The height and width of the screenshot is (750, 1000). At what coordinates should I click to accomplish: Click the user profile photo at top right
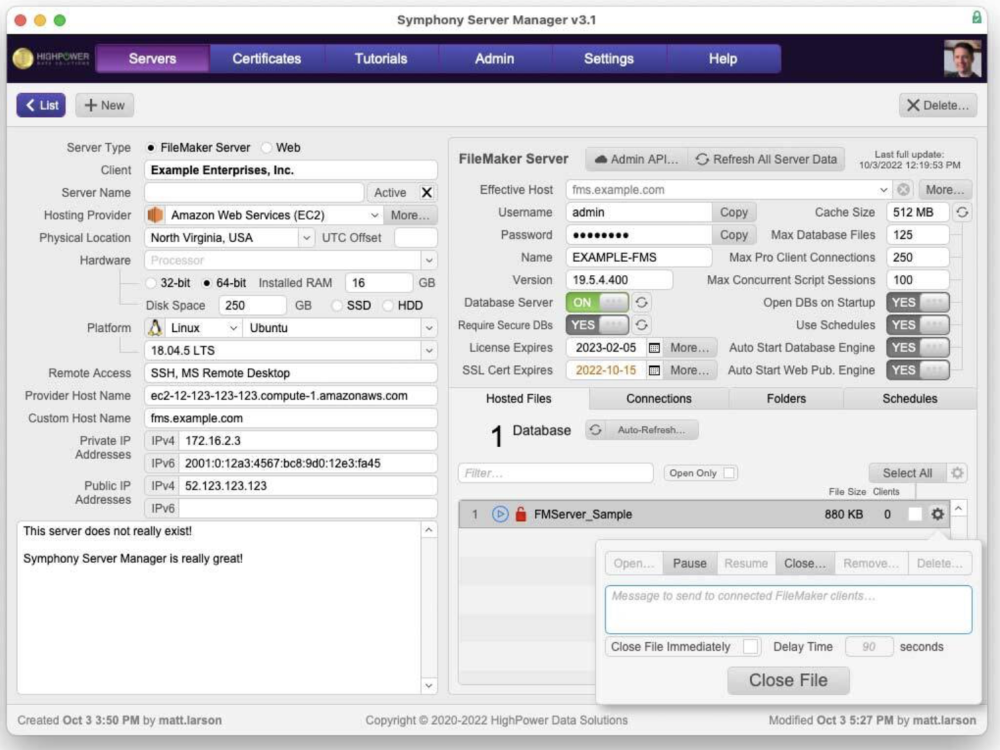pos(962,59)
